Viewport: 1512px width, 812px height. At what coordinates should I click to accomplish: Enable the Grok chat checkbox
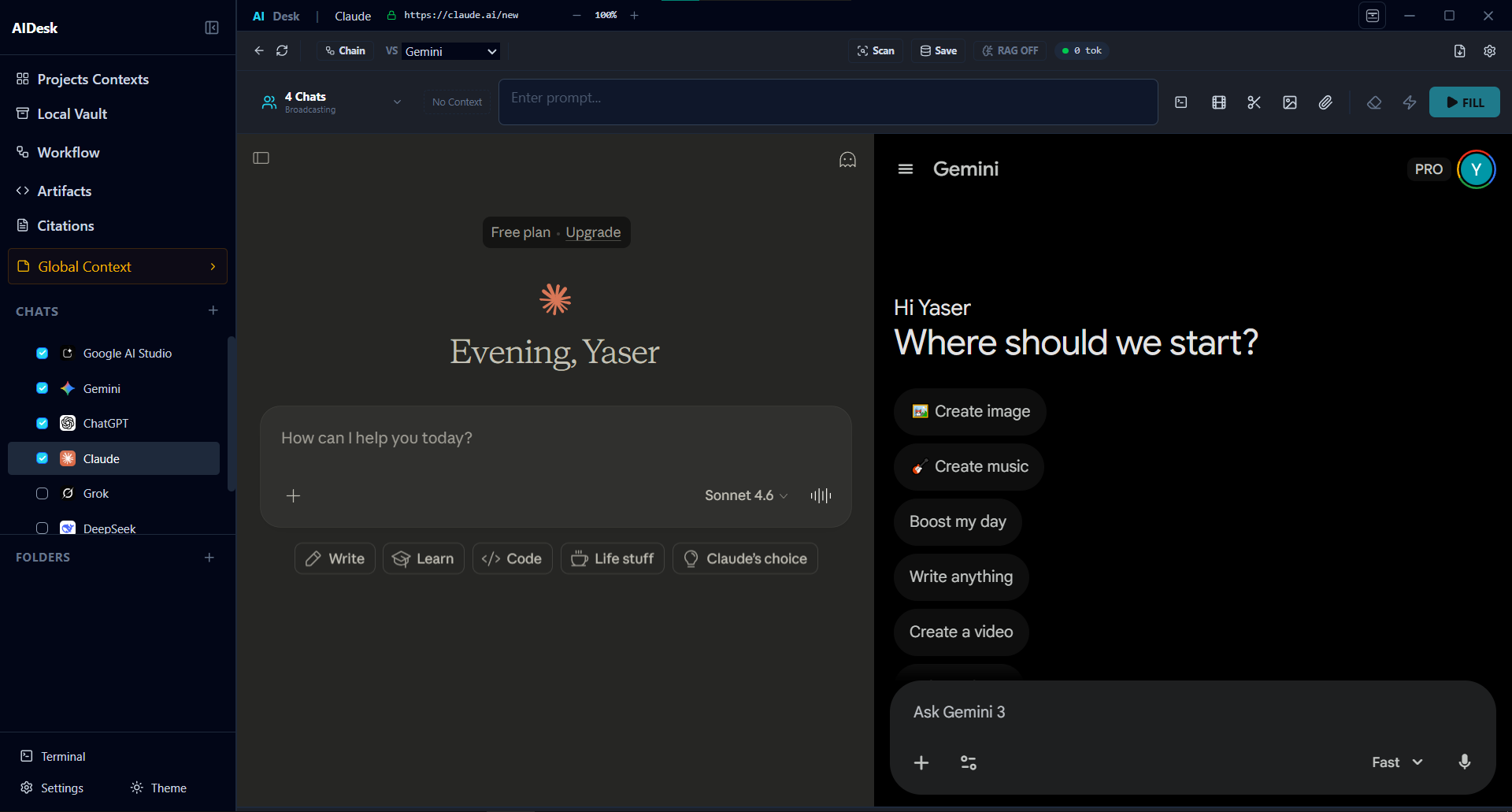pos(42,493)
